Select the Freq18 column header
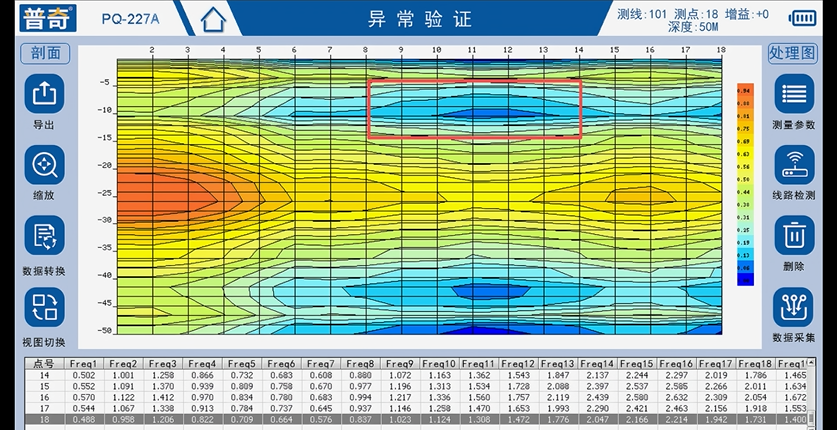837x430 pixels. (x=756, y=364)
